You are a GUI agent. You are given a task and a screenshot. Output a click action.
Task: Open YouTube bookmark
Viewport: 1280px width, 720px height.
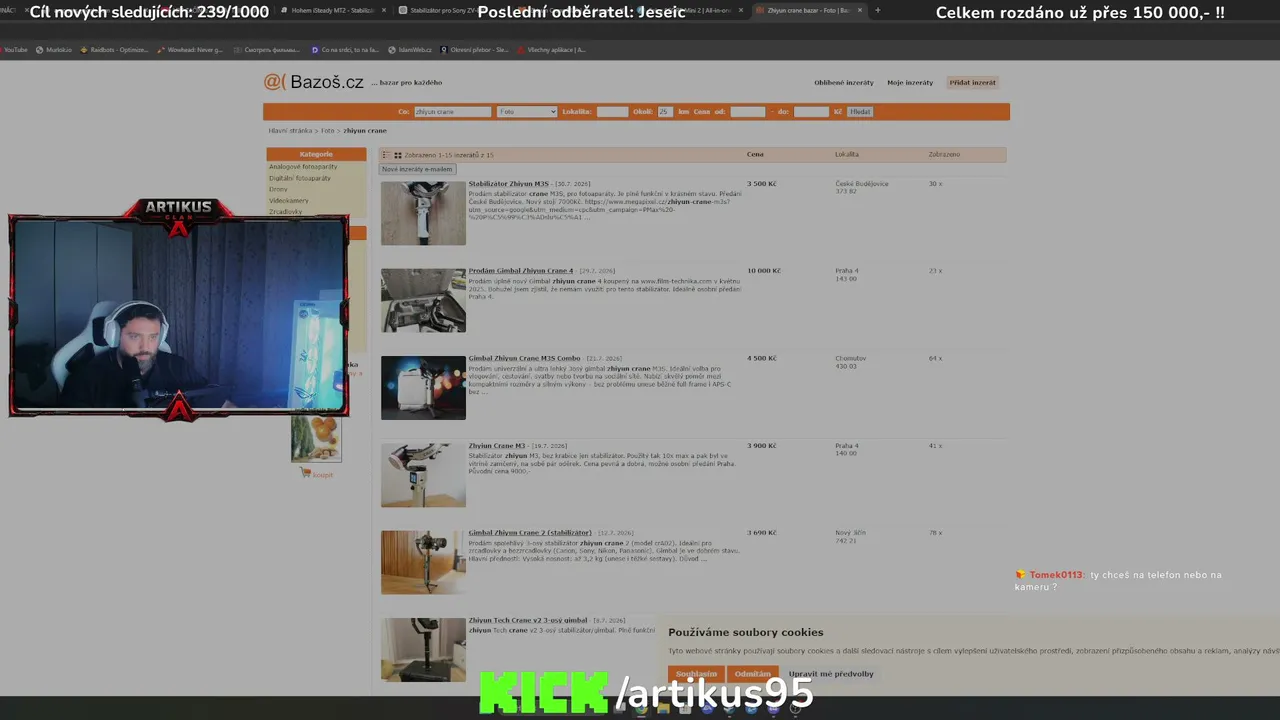(x=15, y=49)
